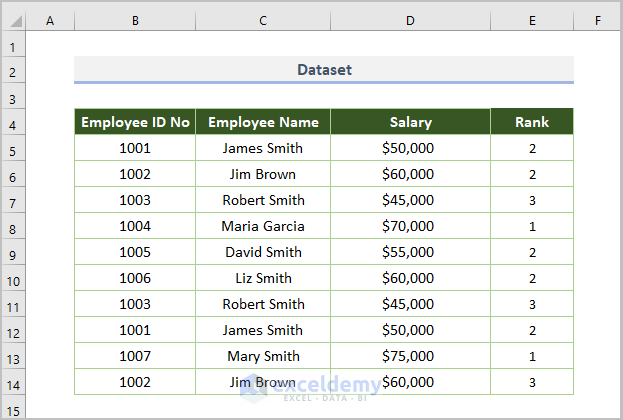Select row 9 header
This screenshot has width=623, height=420.
tap(14, 253)
